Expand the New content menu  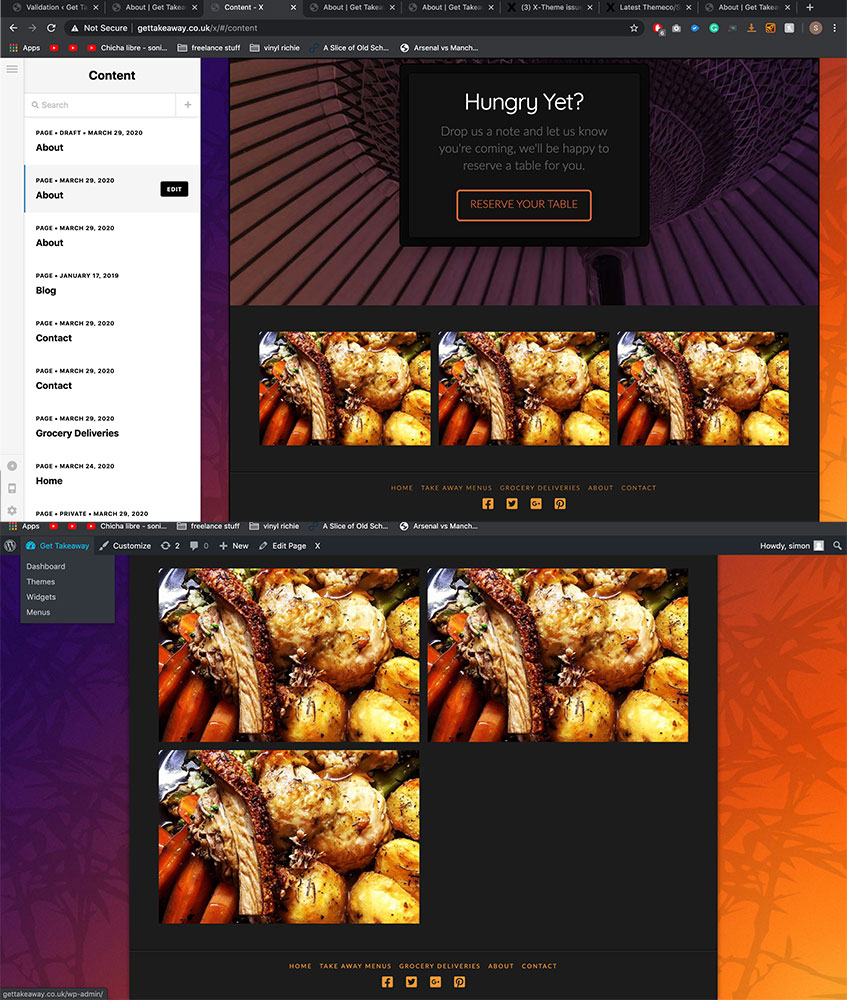[234, 546]
